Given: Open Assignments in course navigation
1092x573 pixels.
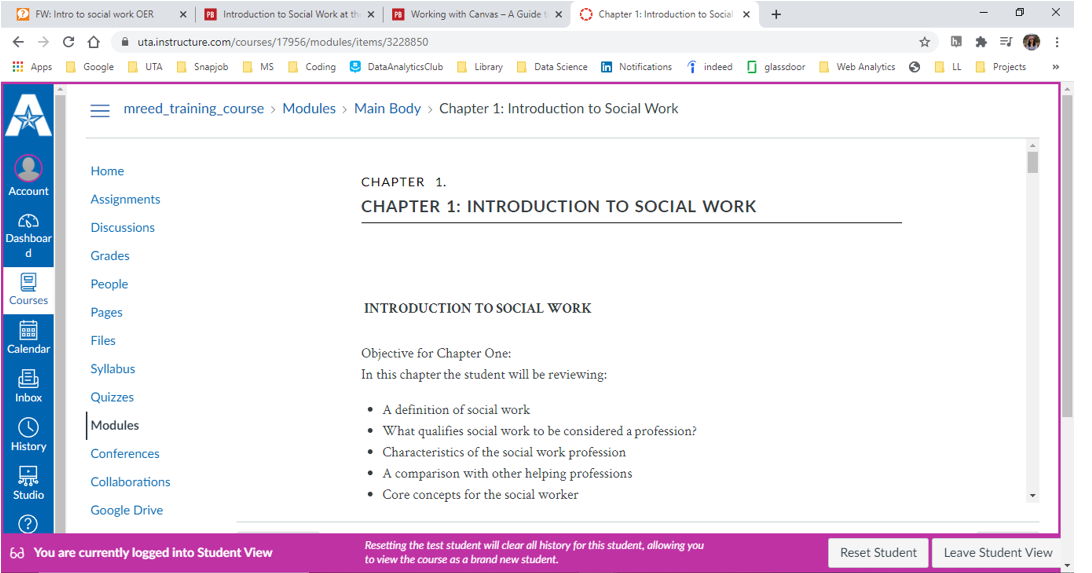Looking at the screenshot, I should (x=125, y=199).
